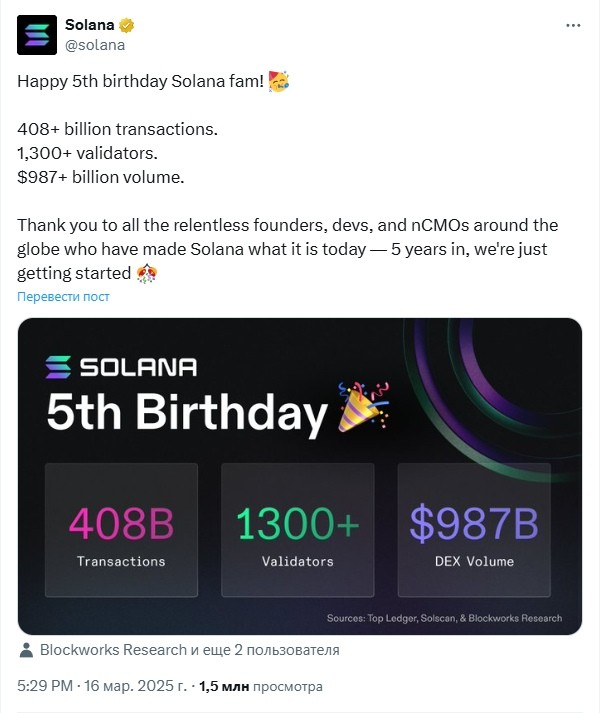Click the post timestamp 5:29 PM
Screen dimensions: 600x713
coord(47,688)
